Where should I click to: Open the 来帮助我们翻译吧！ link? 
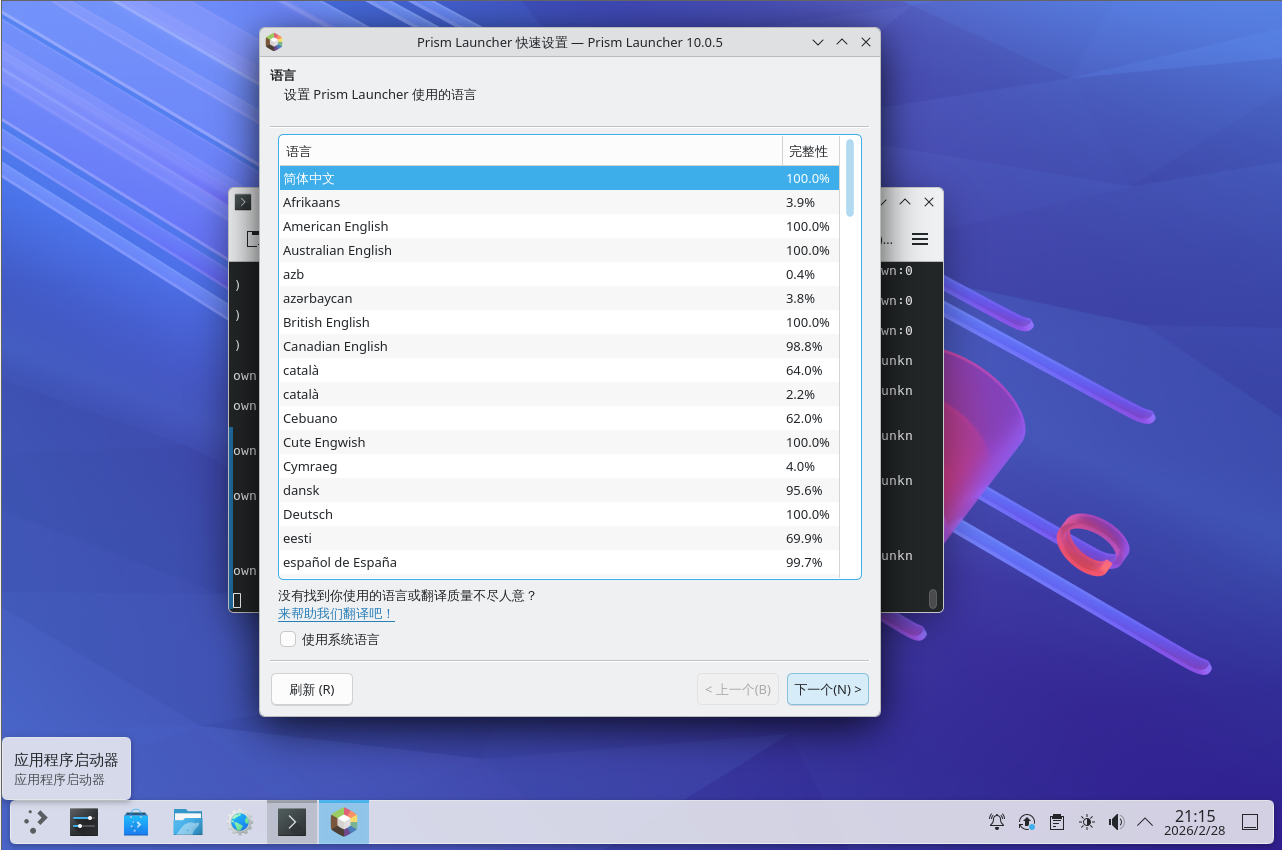(x=336, y=613)
